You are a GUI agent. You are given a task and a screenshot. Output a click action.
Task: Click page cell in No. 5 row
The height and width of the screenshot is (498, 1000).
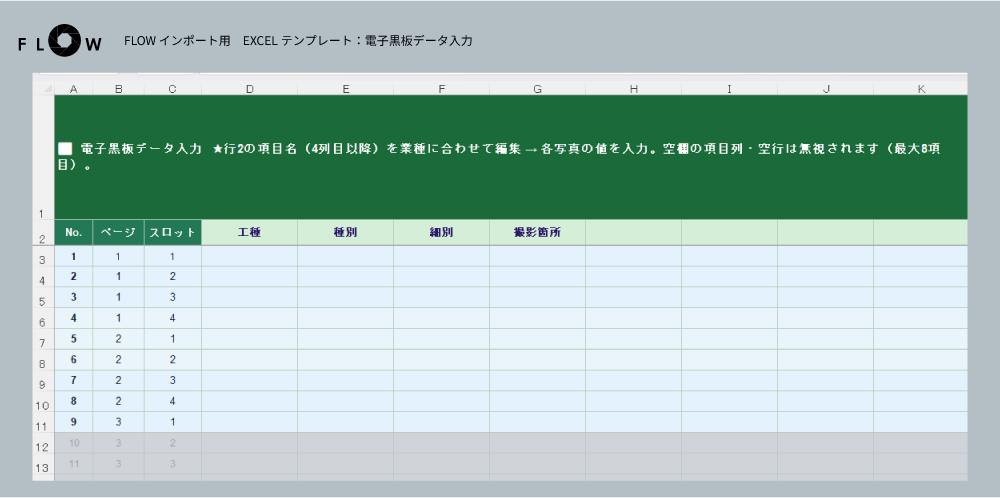119,339
